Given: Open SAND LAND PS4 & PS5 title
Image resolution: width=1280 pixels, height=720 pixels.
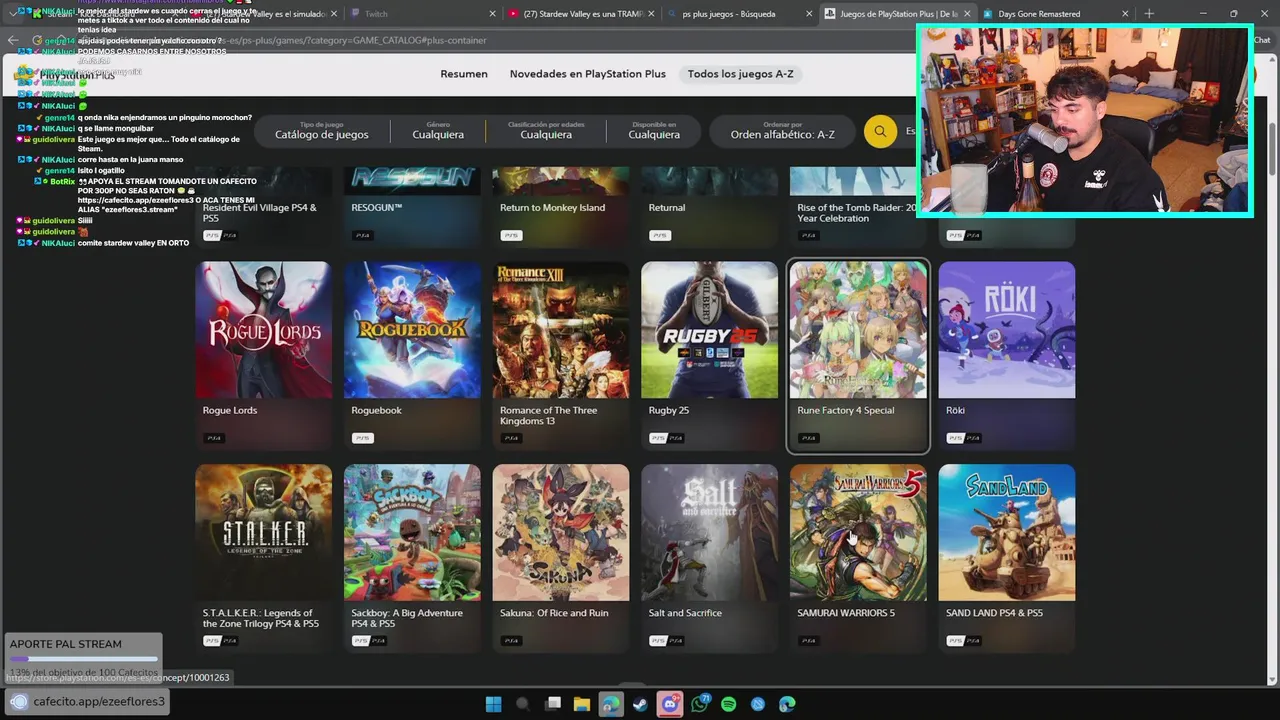Looking at the screenshot, I should pos(994,613).
